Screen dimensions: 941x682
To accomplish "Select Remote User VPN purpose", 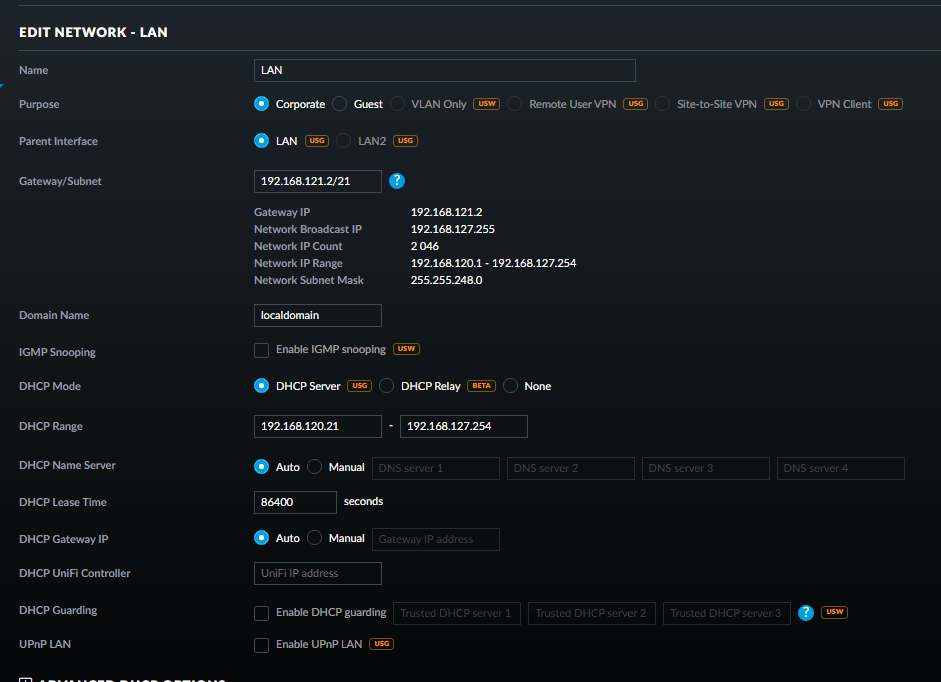I will [515, 104].
